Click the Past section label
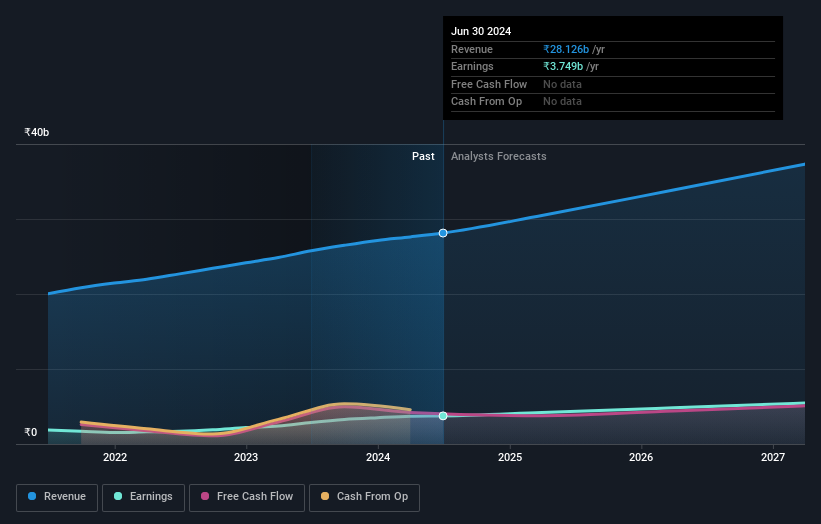 (x=423, y=157)
